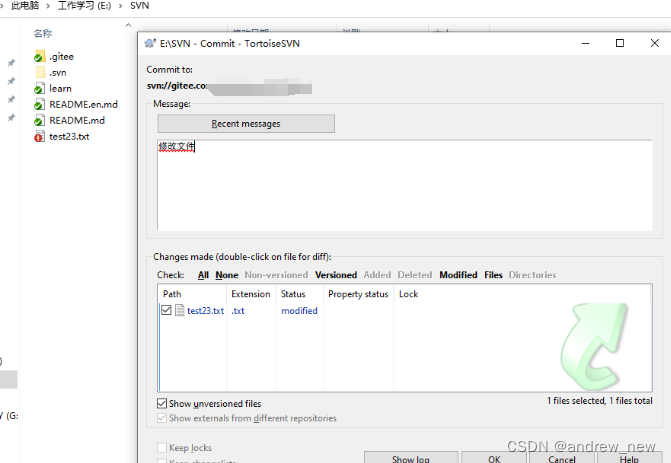Click inside the commit message text box

pos(405,185)
